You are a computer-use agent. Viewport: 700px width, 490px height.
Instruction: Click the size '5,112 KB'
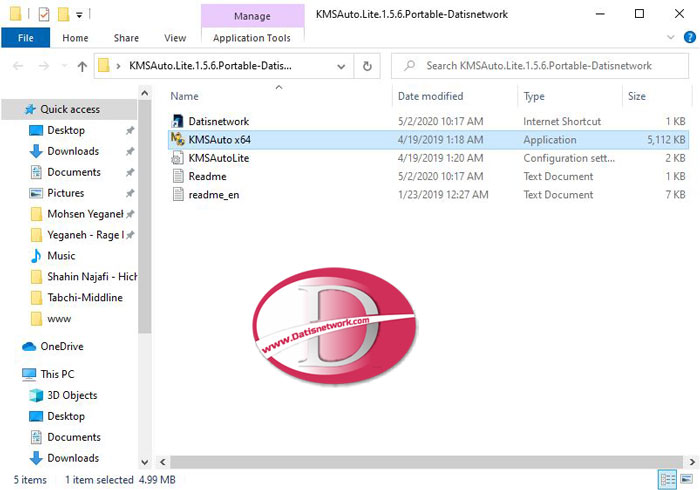tap(666, 140)
